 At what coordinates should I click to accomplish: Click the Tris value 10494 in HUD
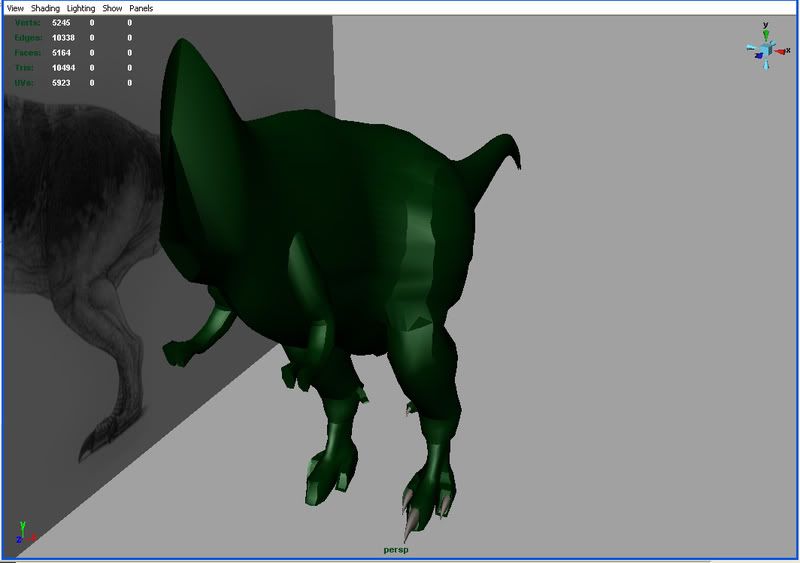point(63,68)
